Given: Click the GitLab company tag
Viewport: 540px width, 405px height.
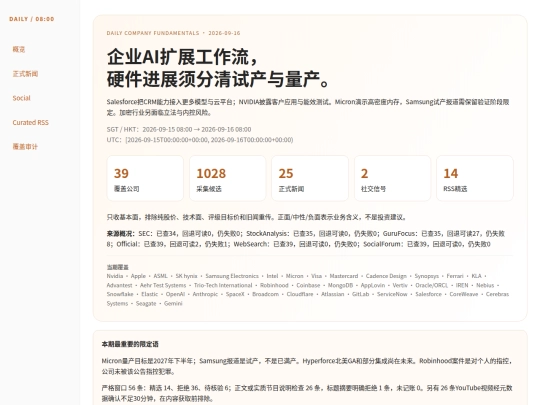Looking at the screenshot, I should 360,294.
